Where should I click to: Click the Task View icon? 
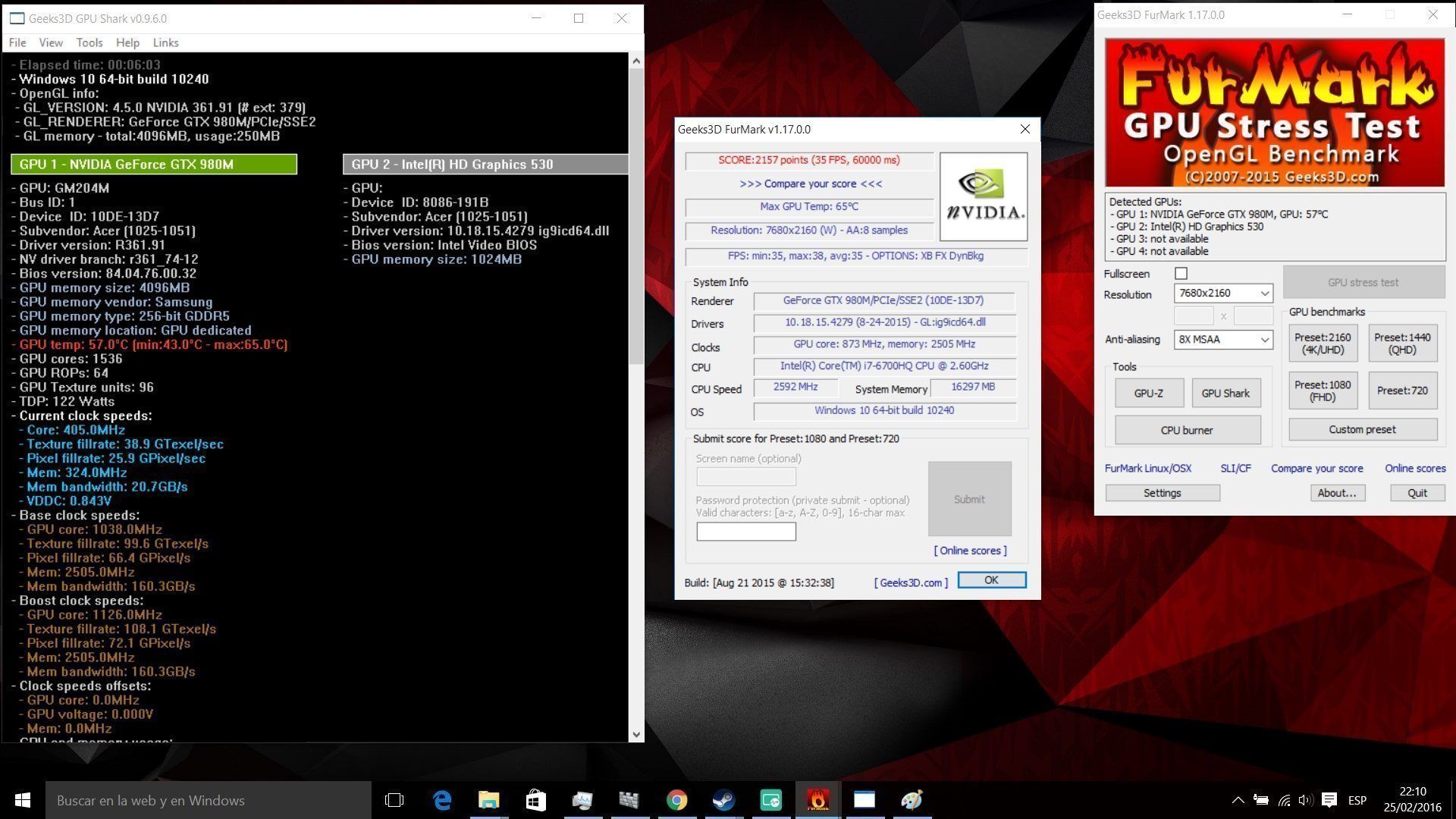coord(394,800)
